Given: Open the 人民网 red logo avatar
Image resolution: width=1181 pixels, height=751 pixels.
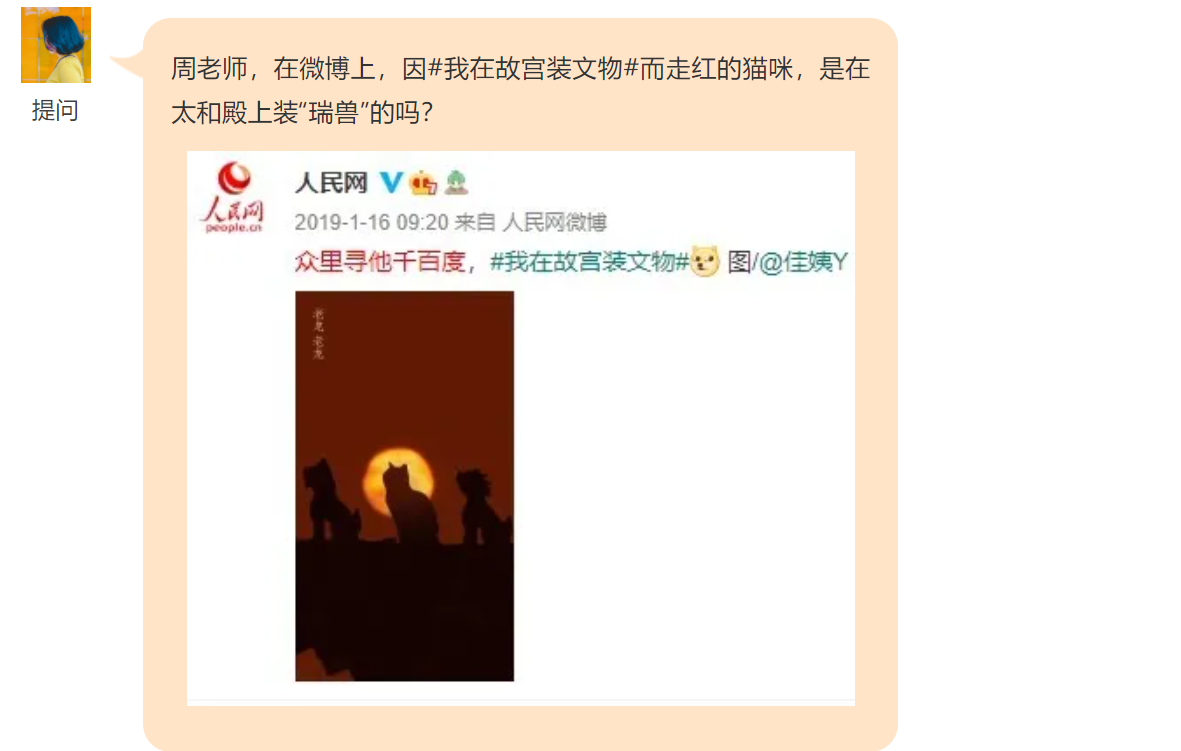Looking at the screenshot, I should click(x=233, y=197).
